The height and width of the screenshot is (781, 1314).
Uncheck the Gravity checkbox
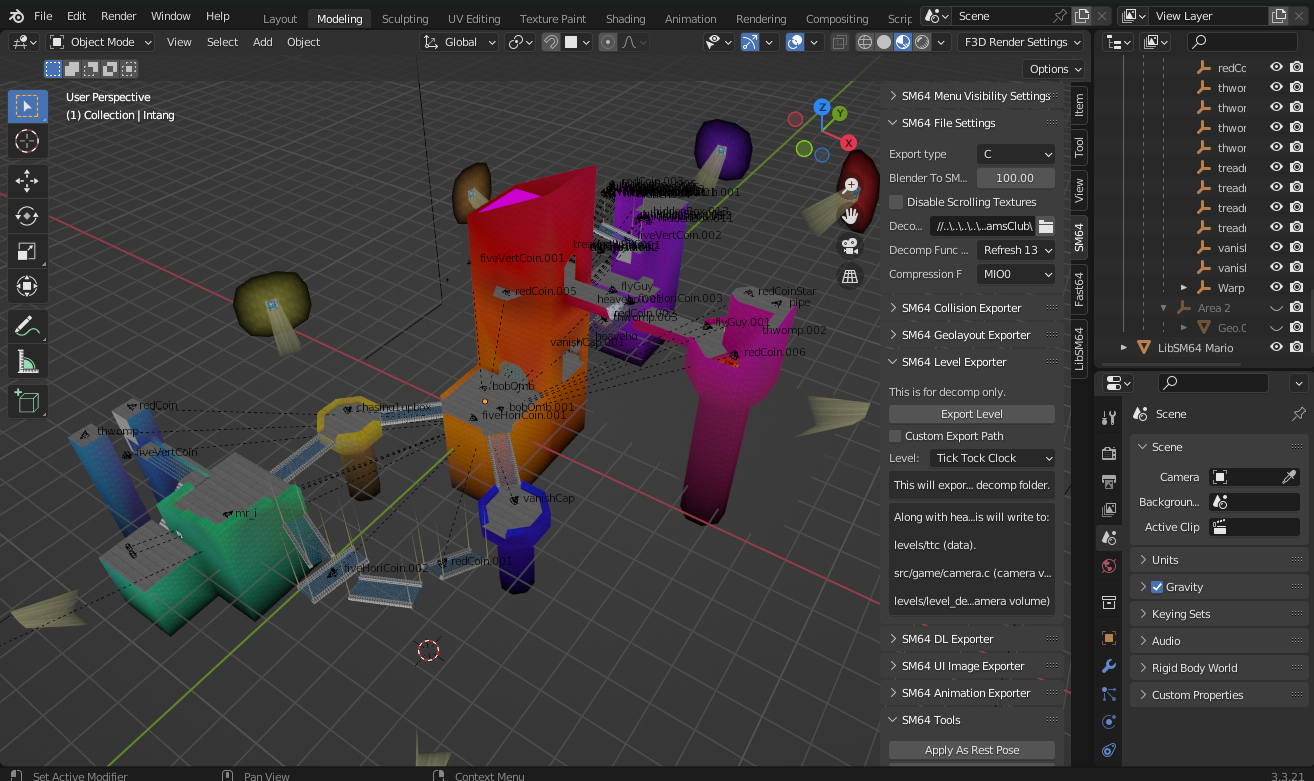1157,587
